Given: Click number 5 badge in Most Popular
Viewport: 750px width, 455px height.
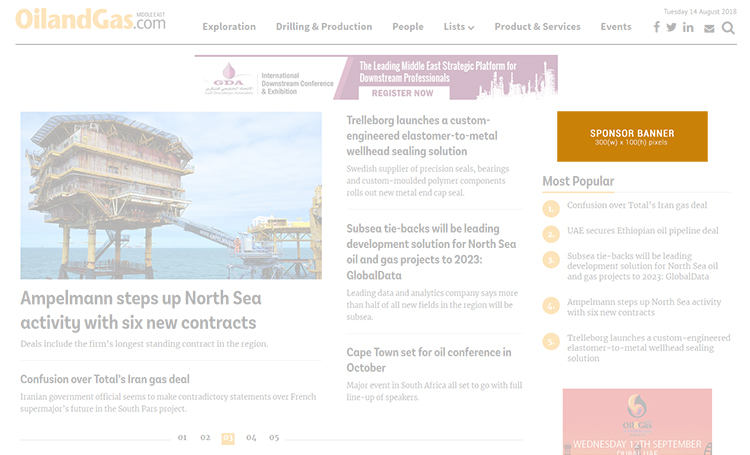Looking at the screenshot, I should (551, 342).
